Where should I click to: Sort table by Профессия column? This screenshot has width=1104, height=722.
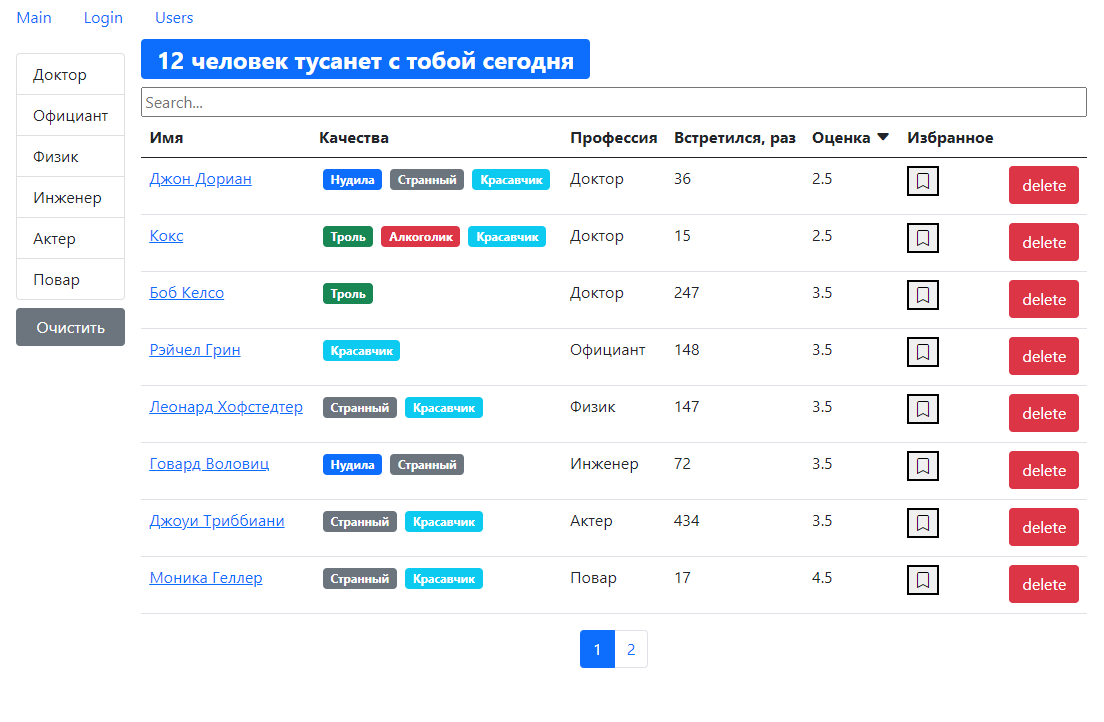(x=613, y=138)
